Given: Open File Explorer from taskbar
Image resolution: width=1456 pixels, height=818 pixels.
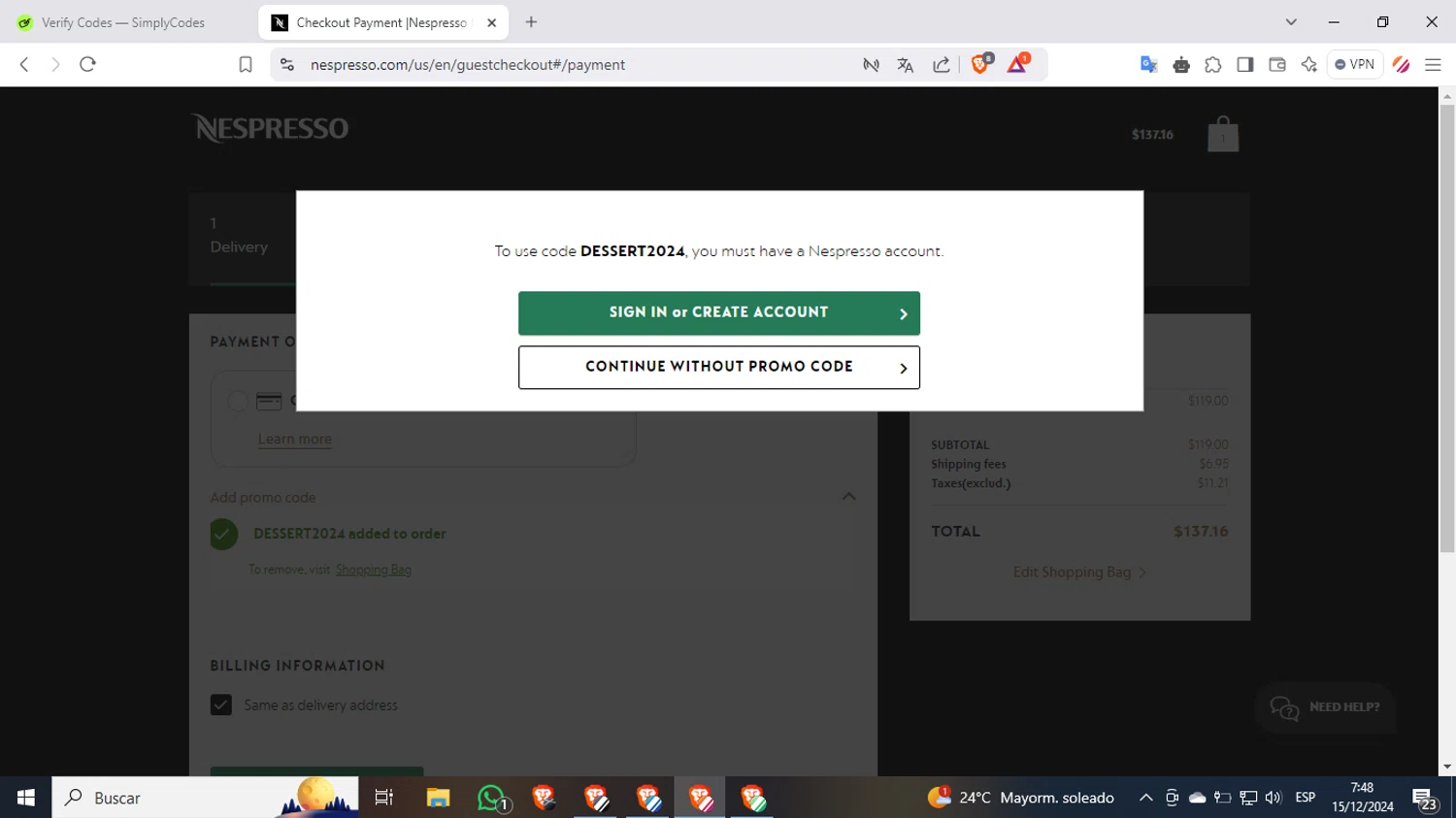Looking at the screenshot, I should [x=438, y=798].
